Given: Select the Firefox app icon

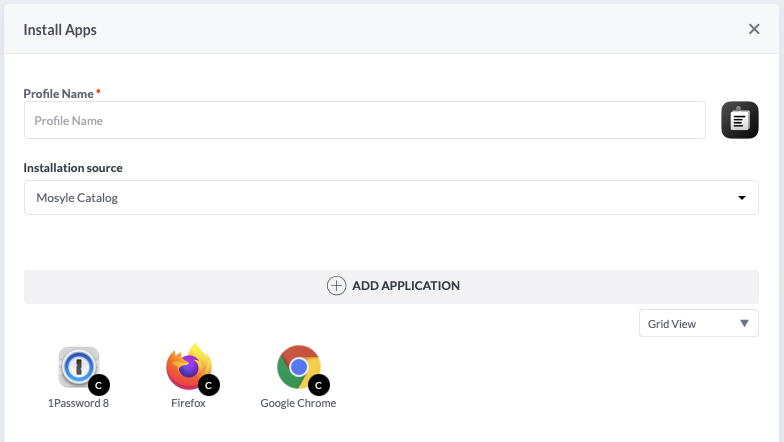Looking at the screenshot, I should click(x=188, y=367).
